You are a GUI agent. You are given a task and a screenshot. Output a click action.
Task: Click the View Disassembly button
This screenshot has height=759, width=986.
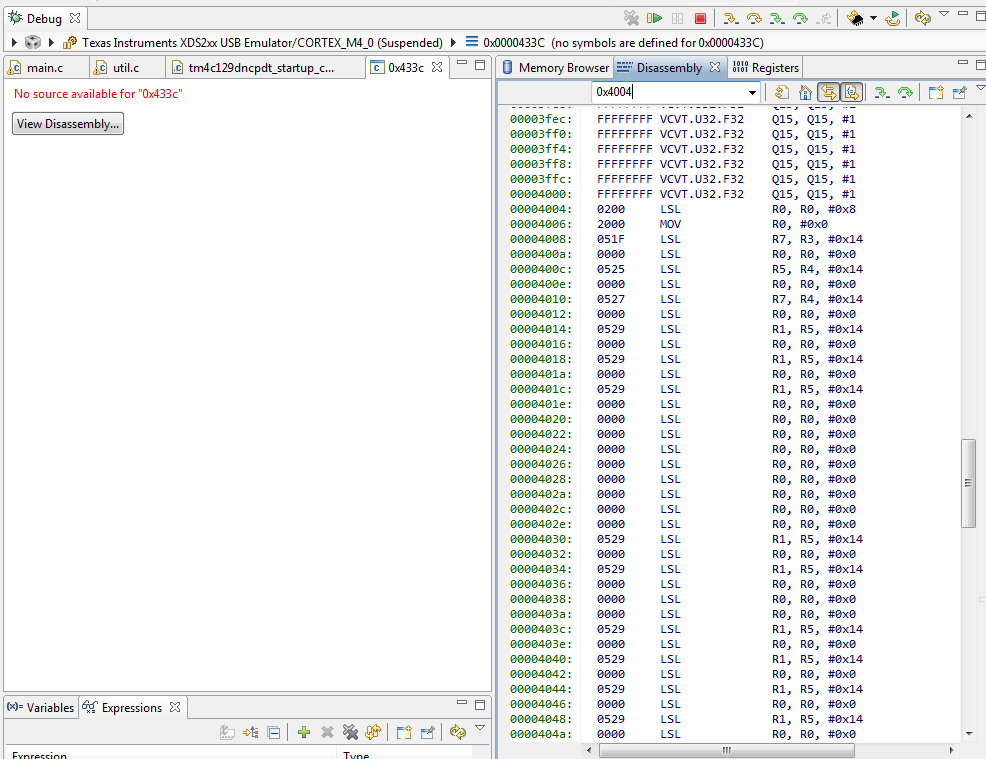coord(68,124)
